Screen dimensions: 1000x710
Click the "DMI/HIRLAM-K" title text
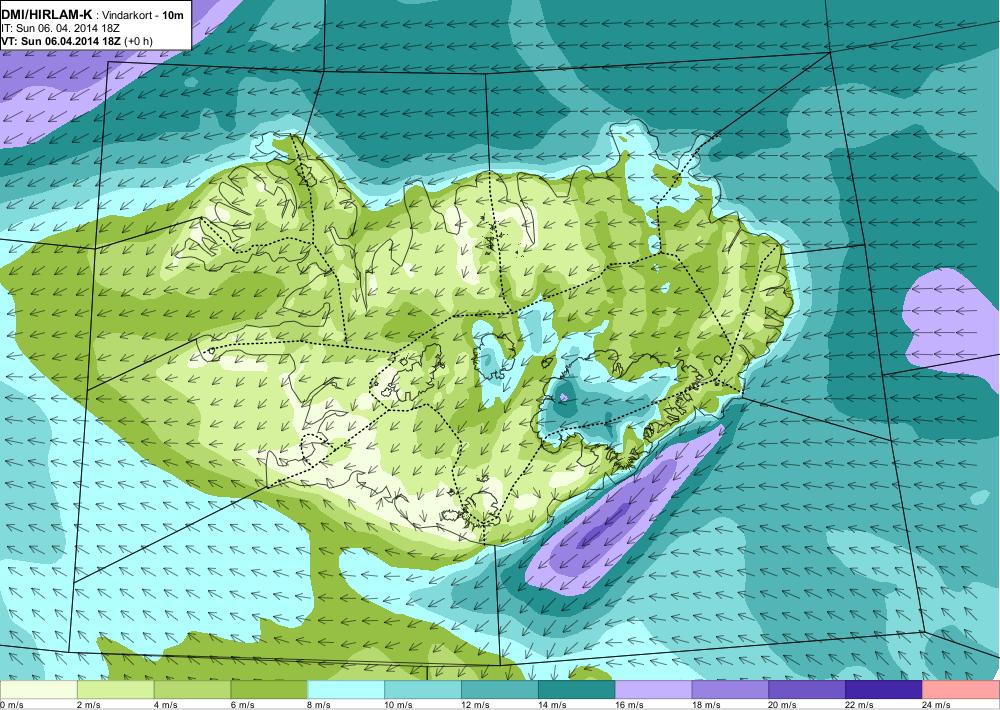pyautogui.click(x=47, y=15)
